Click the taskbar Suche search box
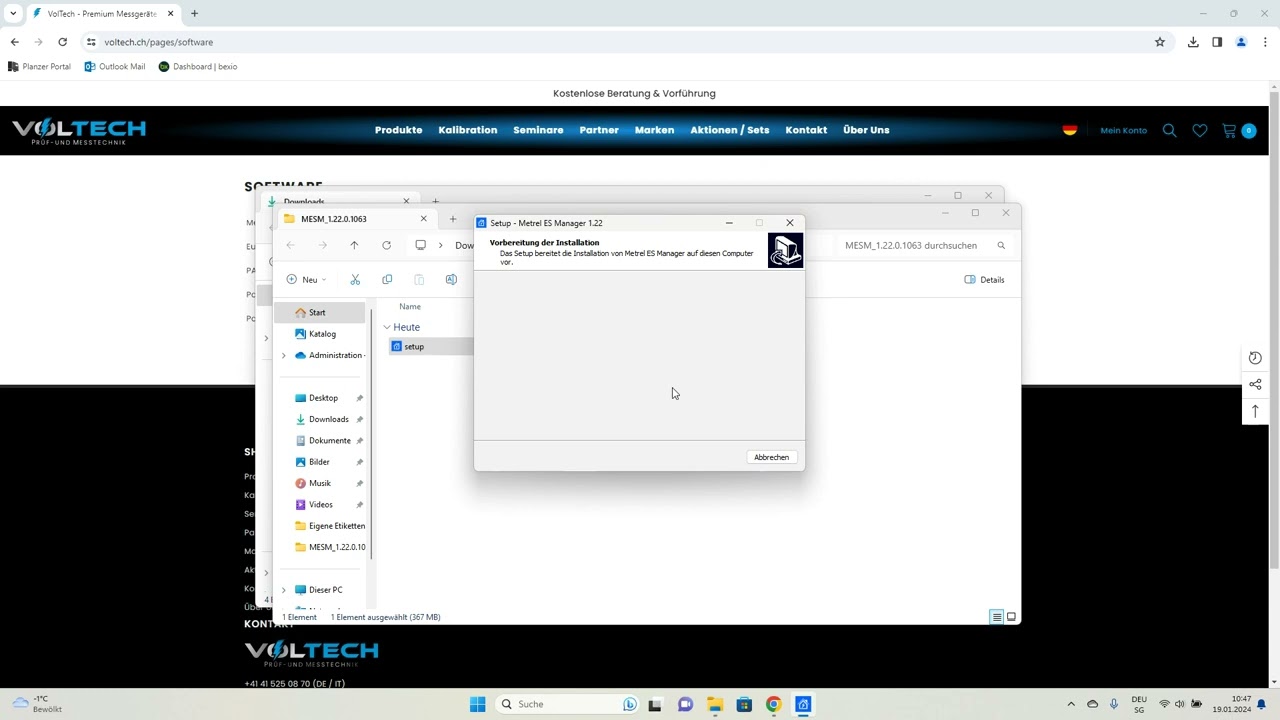1280x720 pixels. point(567,704)
